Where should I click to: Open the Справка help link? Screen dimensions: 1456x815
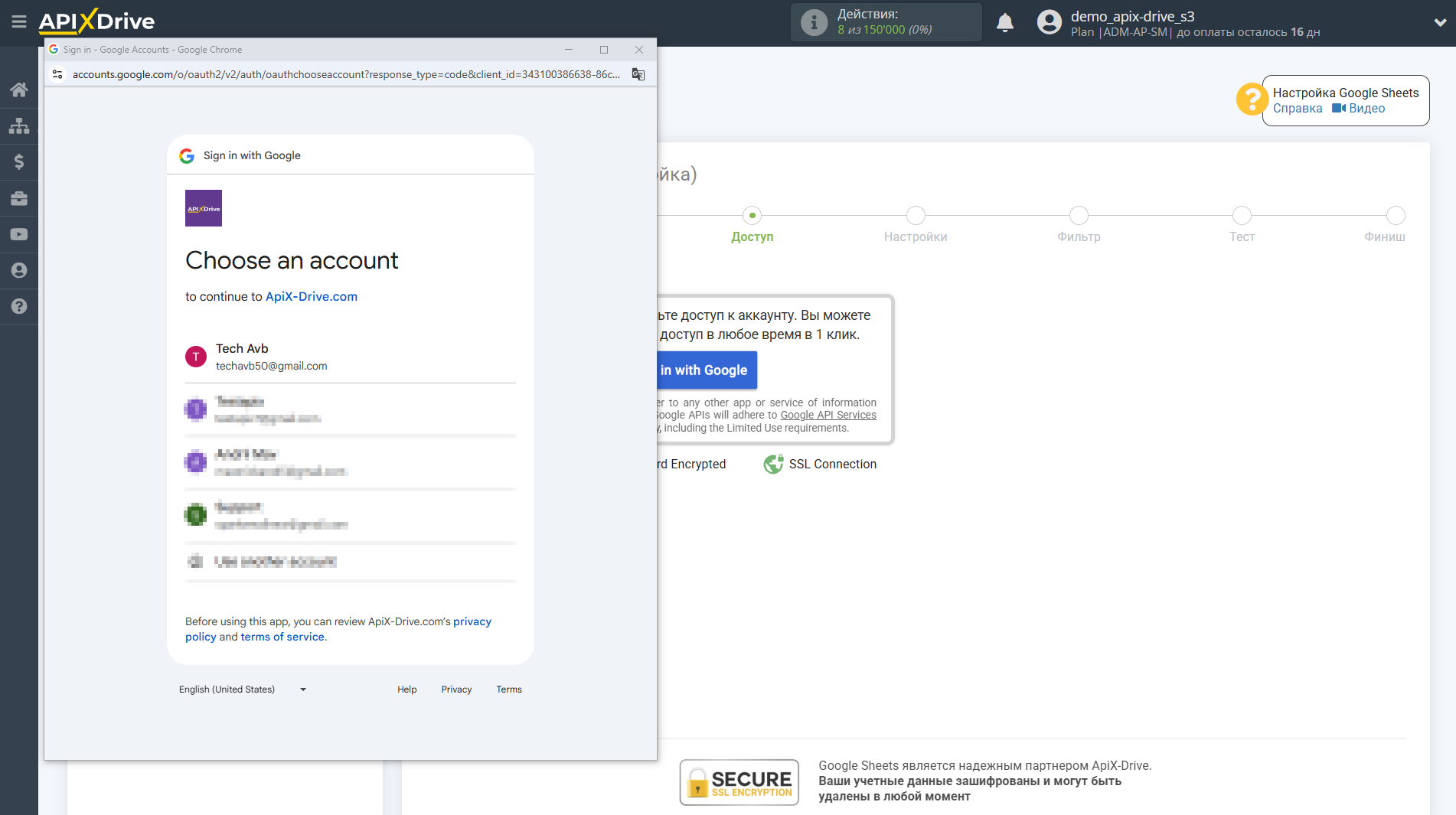(1297, 109)
